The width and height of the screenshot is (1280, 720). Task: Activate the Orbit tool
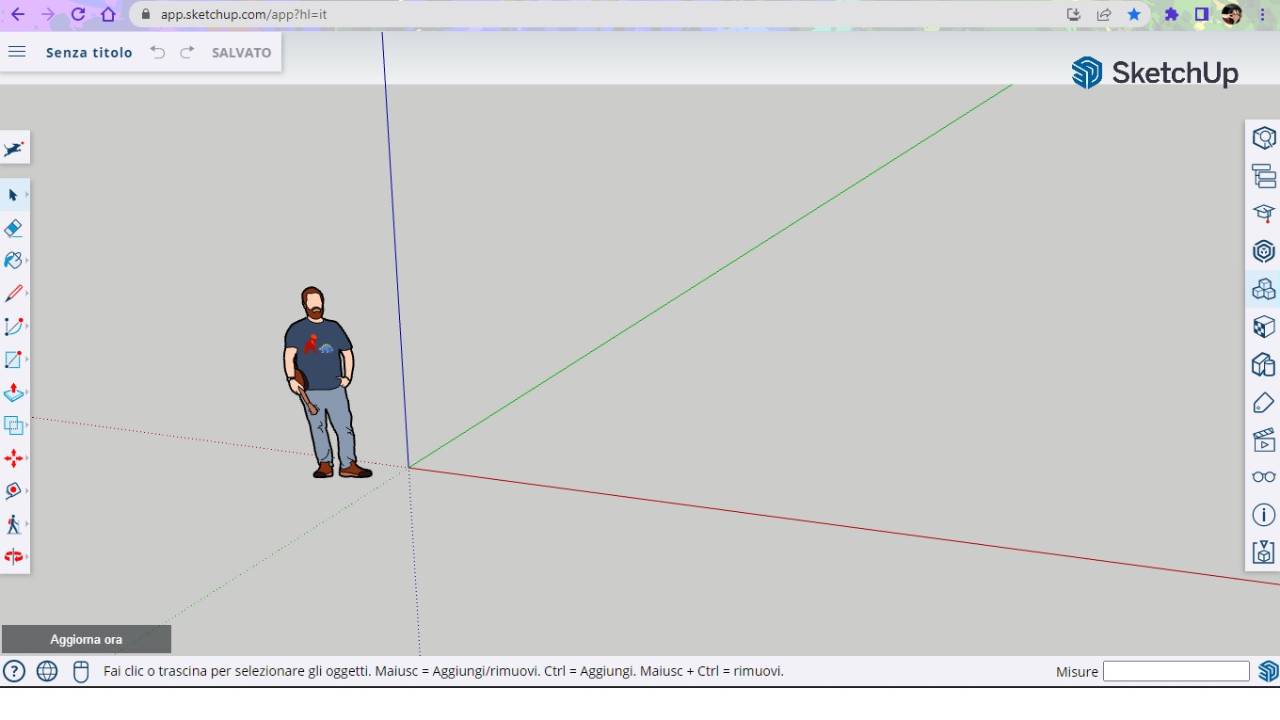click(14, 490)
